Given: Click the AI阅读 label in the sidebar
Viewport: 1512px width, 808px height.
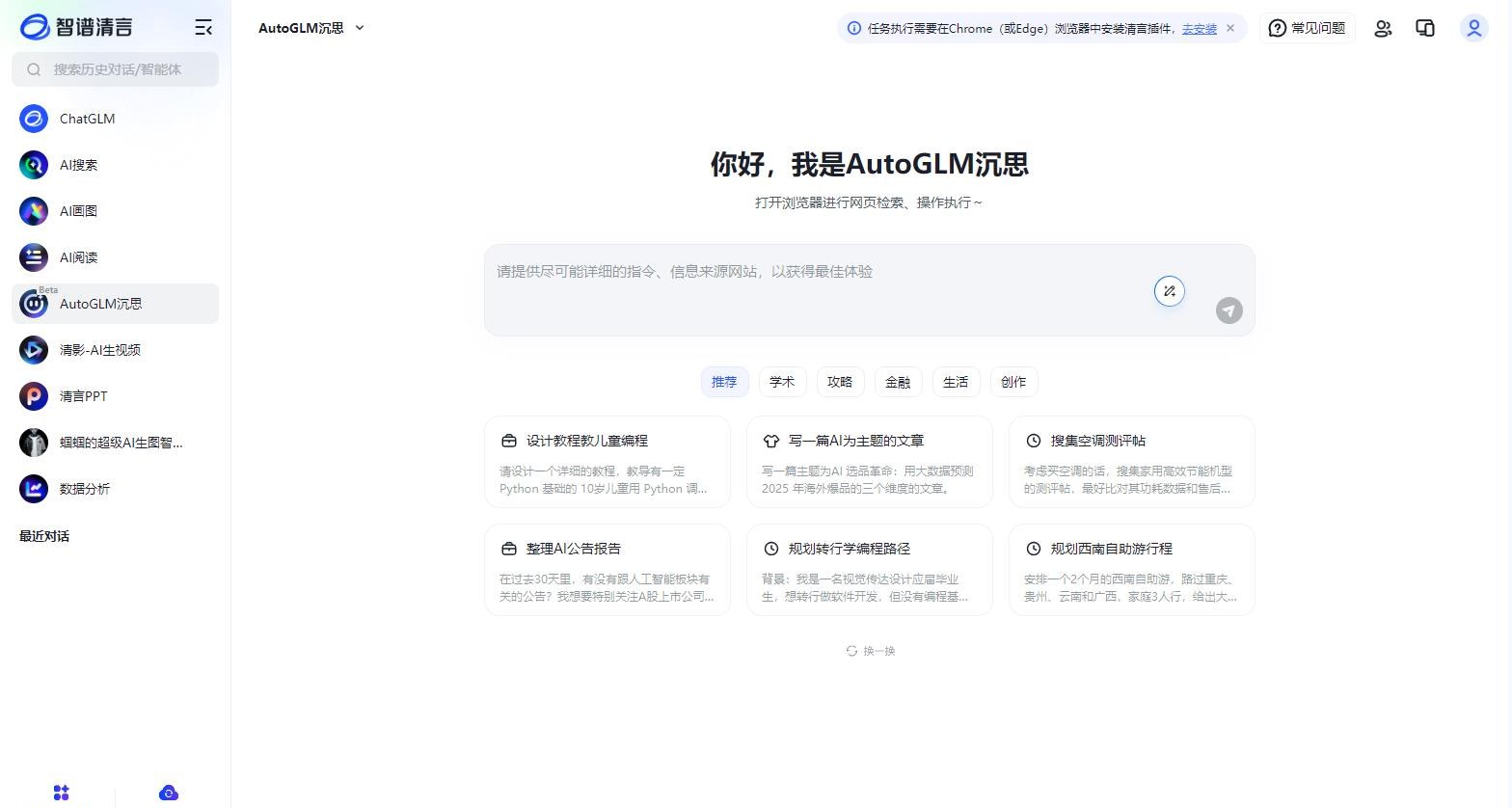Looking at the screenshot, I should (x=78, y=257).
